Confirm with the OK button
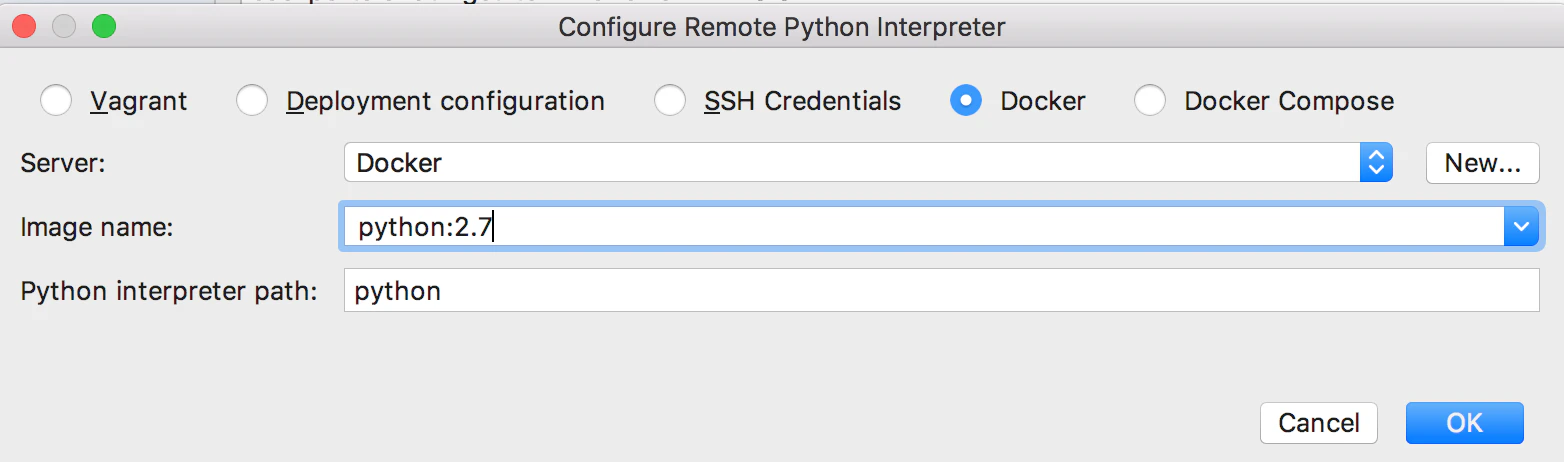Viewport: 1564px width, 462px height. pos(1465,423)
